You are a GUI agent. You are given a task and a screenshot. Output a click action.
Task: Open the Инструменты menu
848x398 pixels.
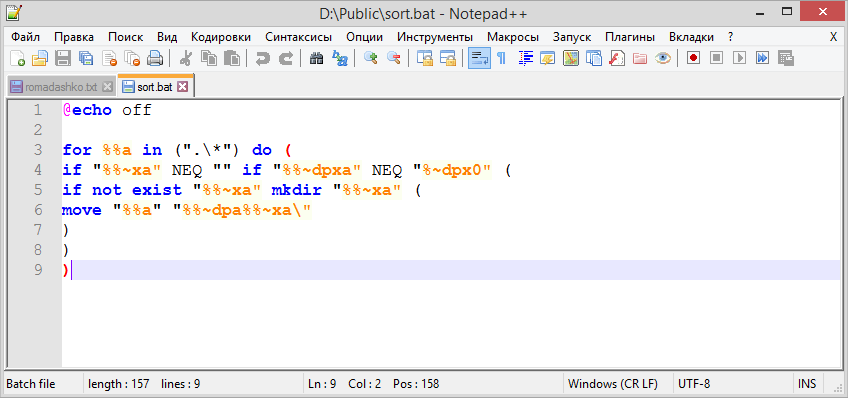point(435,37)
